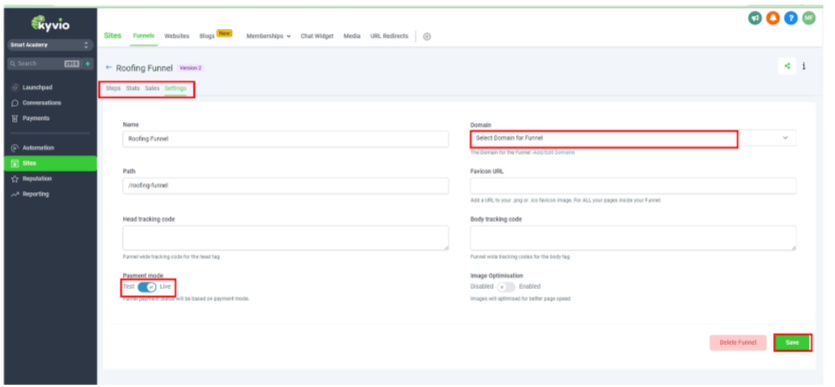Viewport: 835px width, 387px height.
Task: Open the Add/Edit Domains link
Action: [x=554, y=152]
